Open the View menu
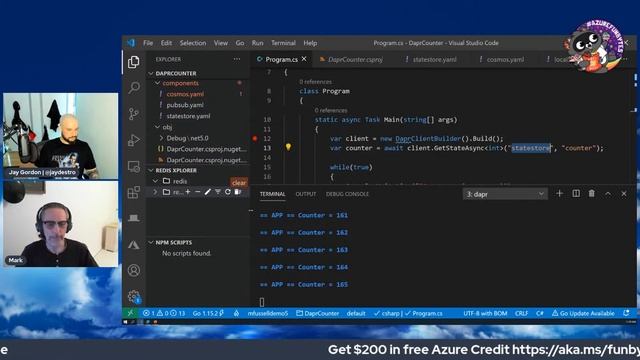 coord(221,43)
